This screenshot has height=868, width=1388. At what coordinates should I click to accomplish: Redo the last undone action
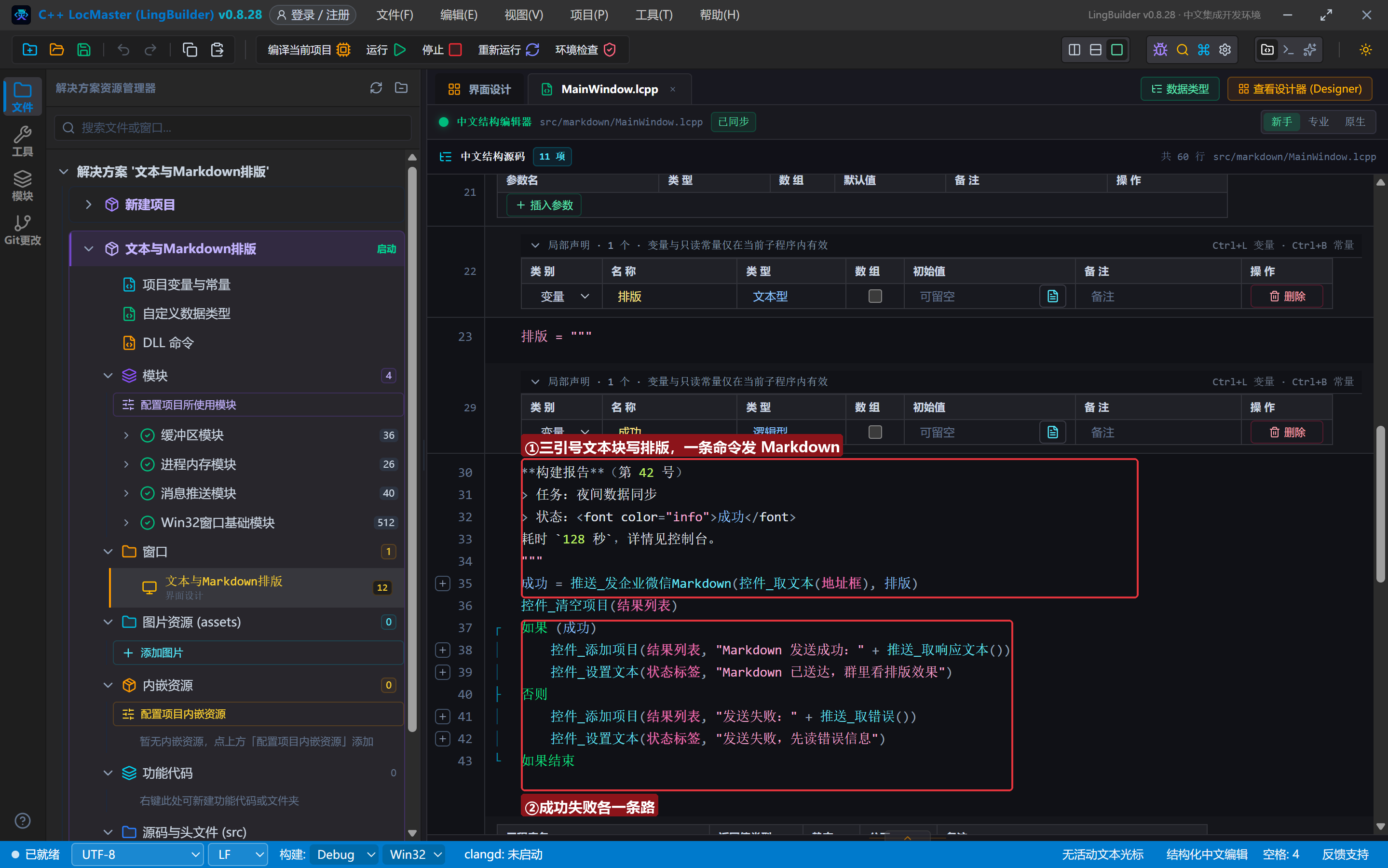pyautogui.click(x=150, y=50)
